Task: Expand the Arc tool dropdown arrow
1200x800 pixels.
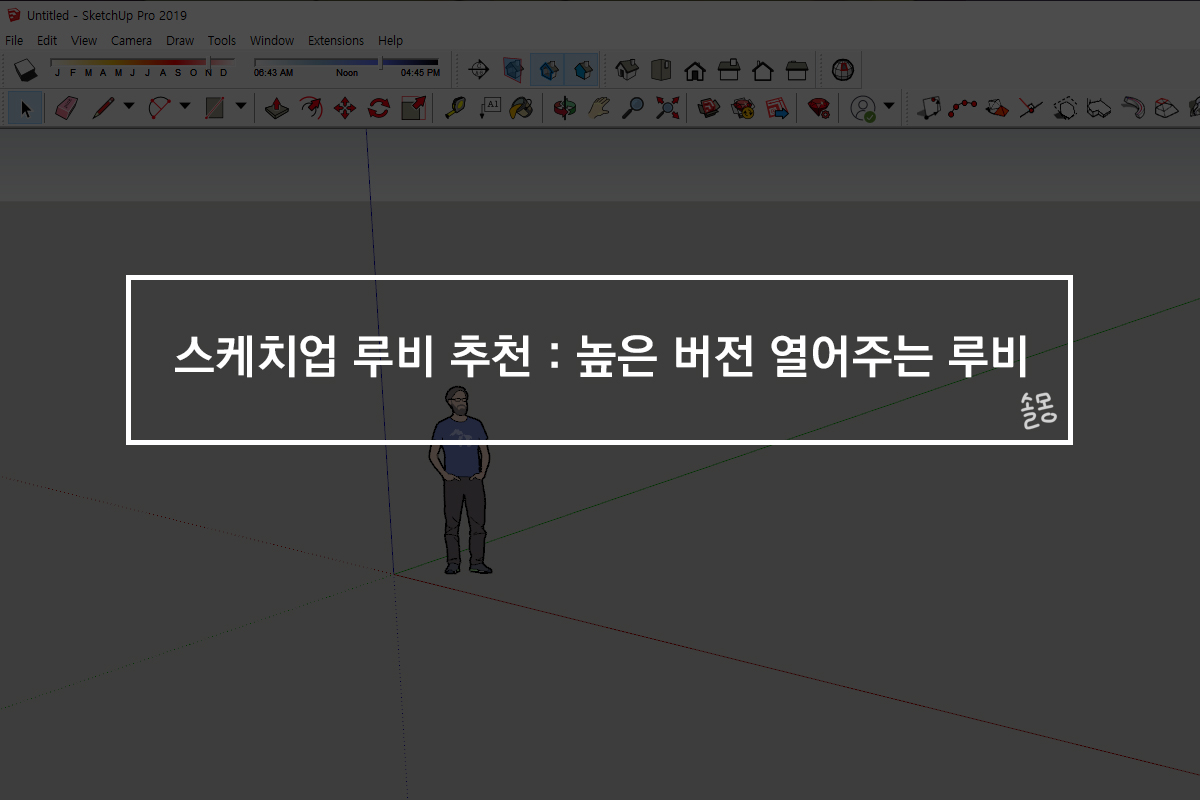Action: (x=184, y=105)
